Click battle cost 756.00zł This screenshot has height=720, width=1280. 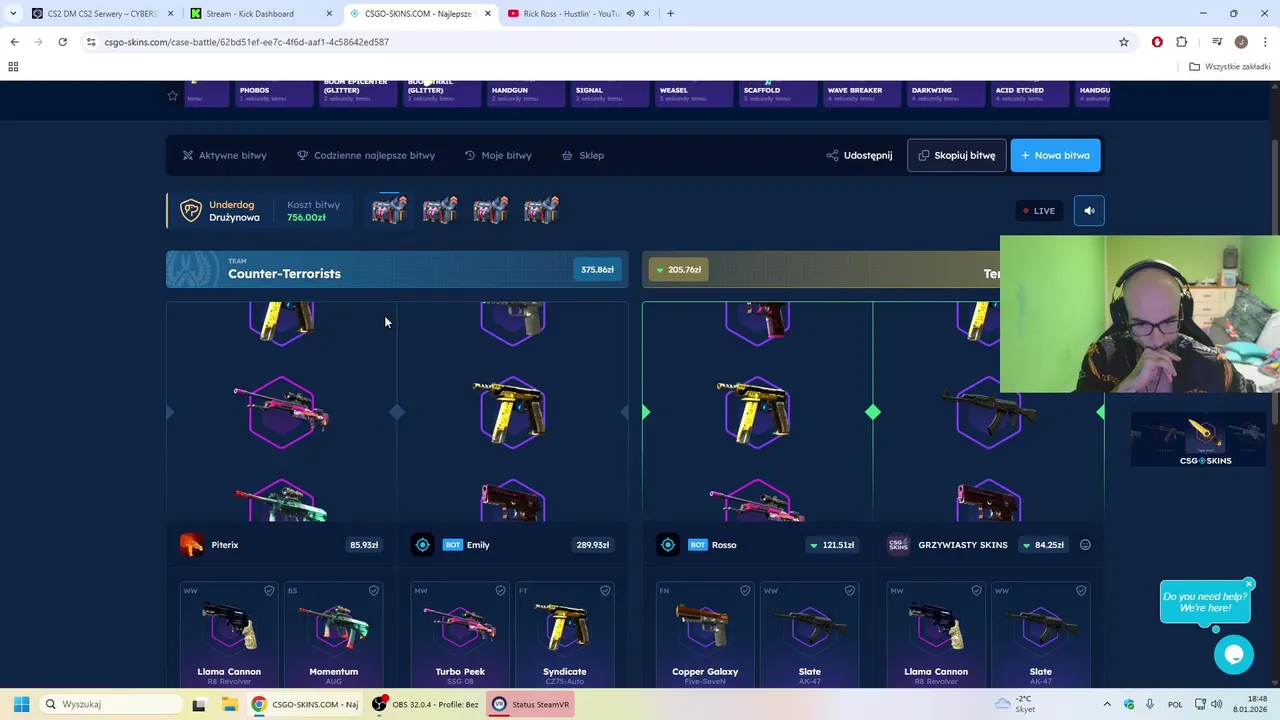pos(306,217)
